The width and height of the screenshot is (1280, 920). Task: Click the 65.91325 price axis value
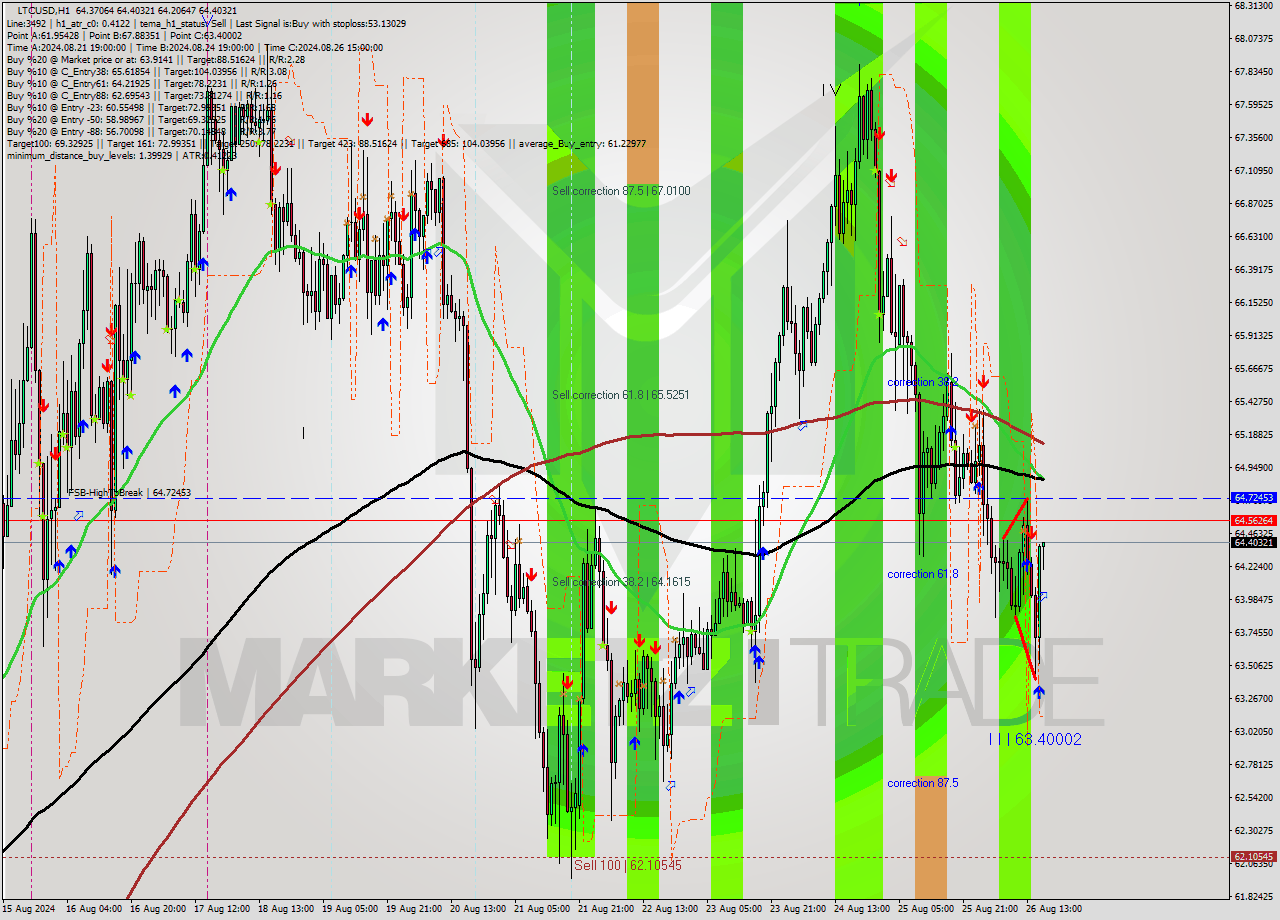[x=1254, y=335]
